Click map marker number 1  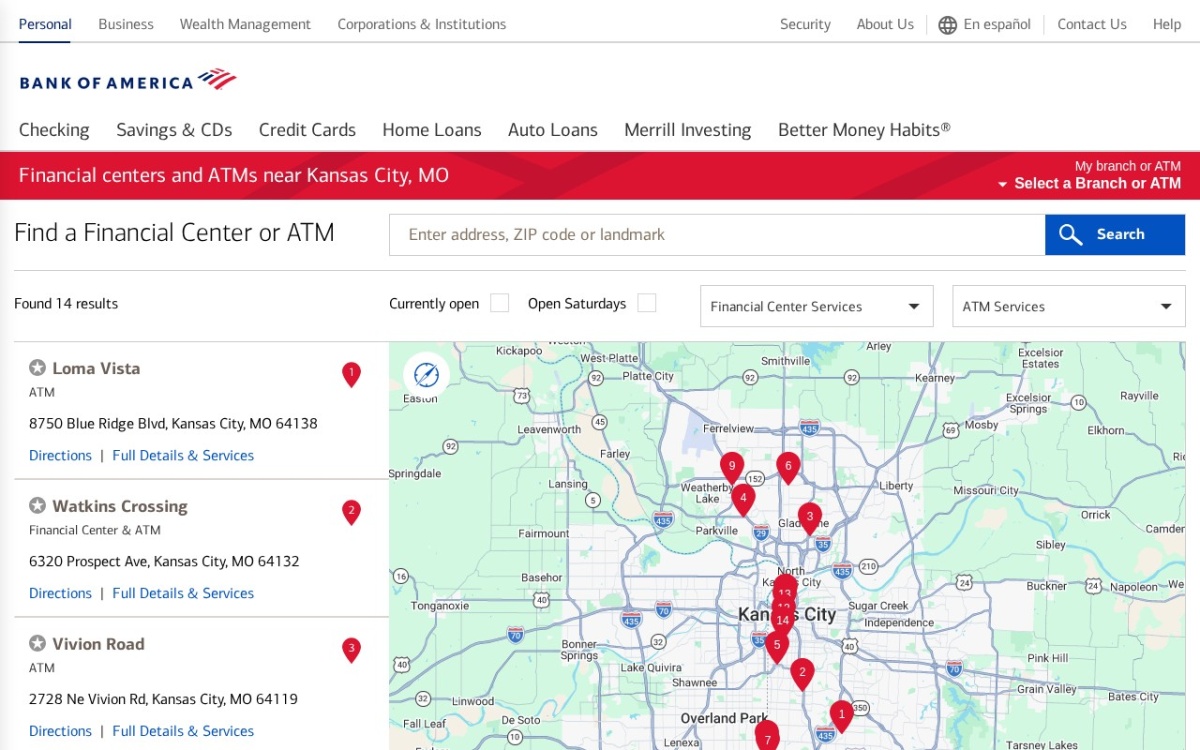click(842, 715)
